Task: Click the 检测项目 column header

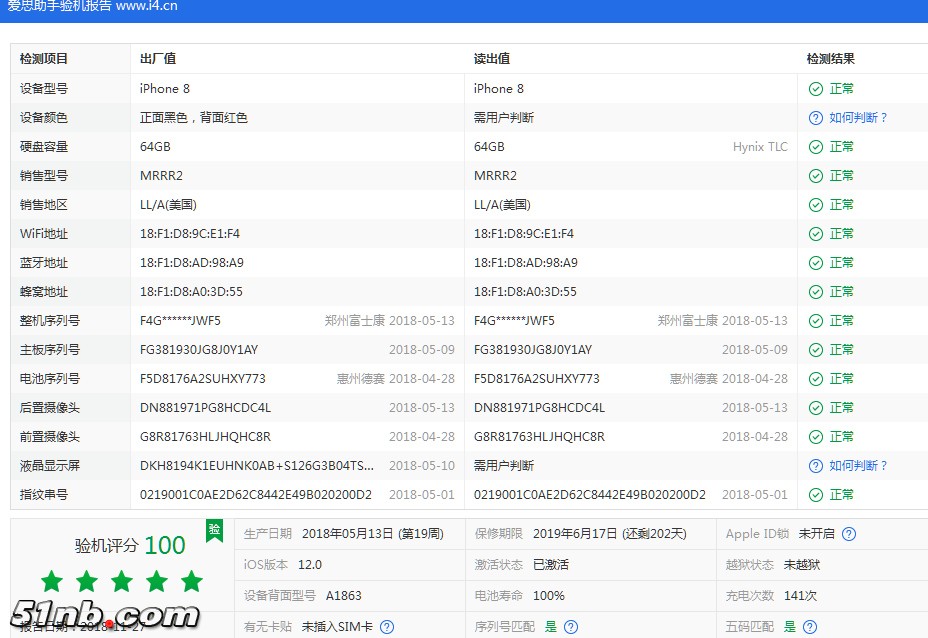Action: [x=44, y=59]
